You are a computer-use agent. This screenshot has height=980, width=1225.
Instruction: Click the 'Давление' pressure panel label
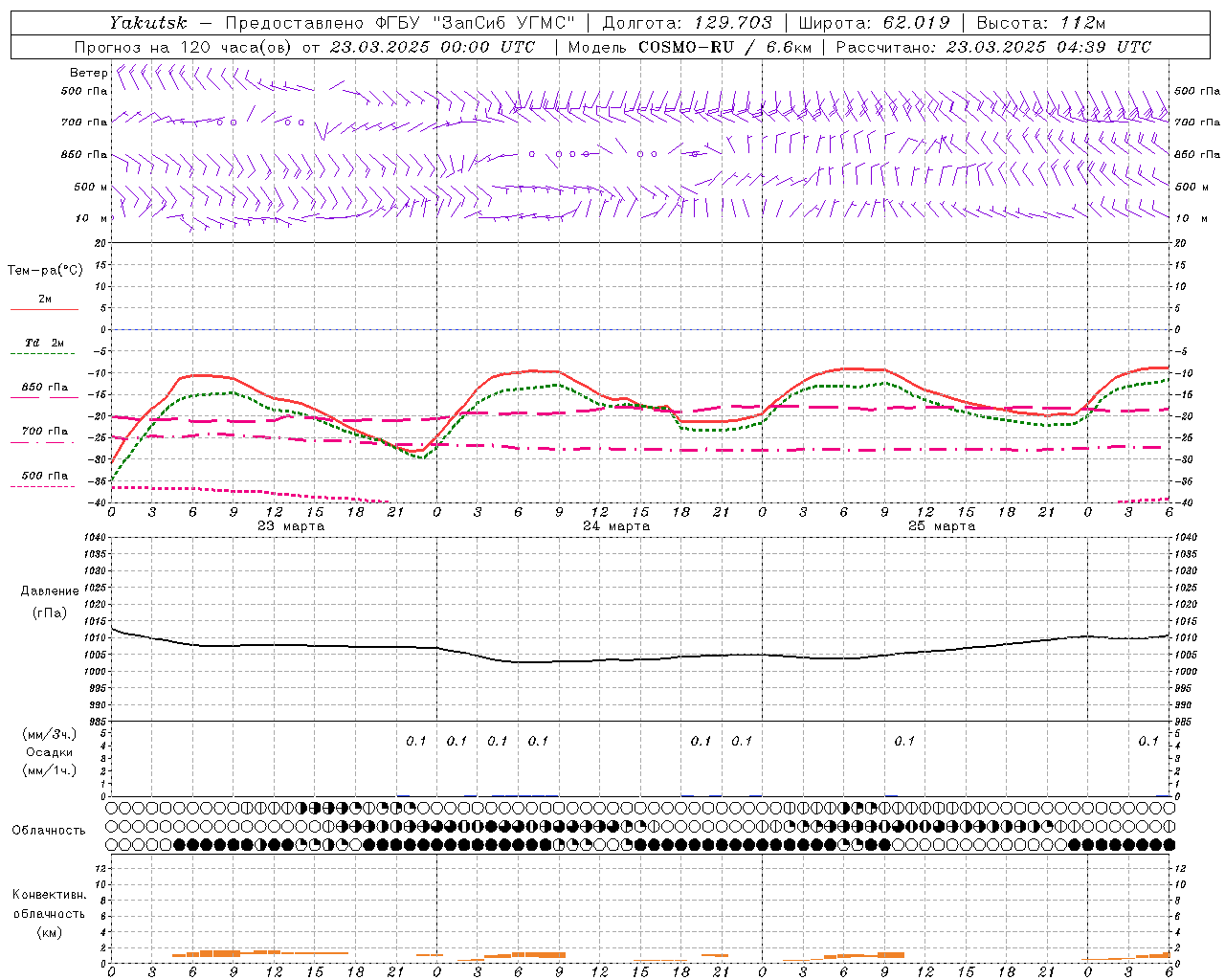(x=48, y=591)
